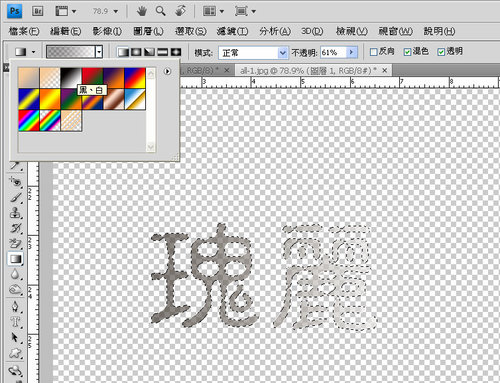The height and width of the screenshot is (383, 500).
Task: Select the Zoom magnifier tool in top bar
Action: pyautogui.click(x=161, y=11)
